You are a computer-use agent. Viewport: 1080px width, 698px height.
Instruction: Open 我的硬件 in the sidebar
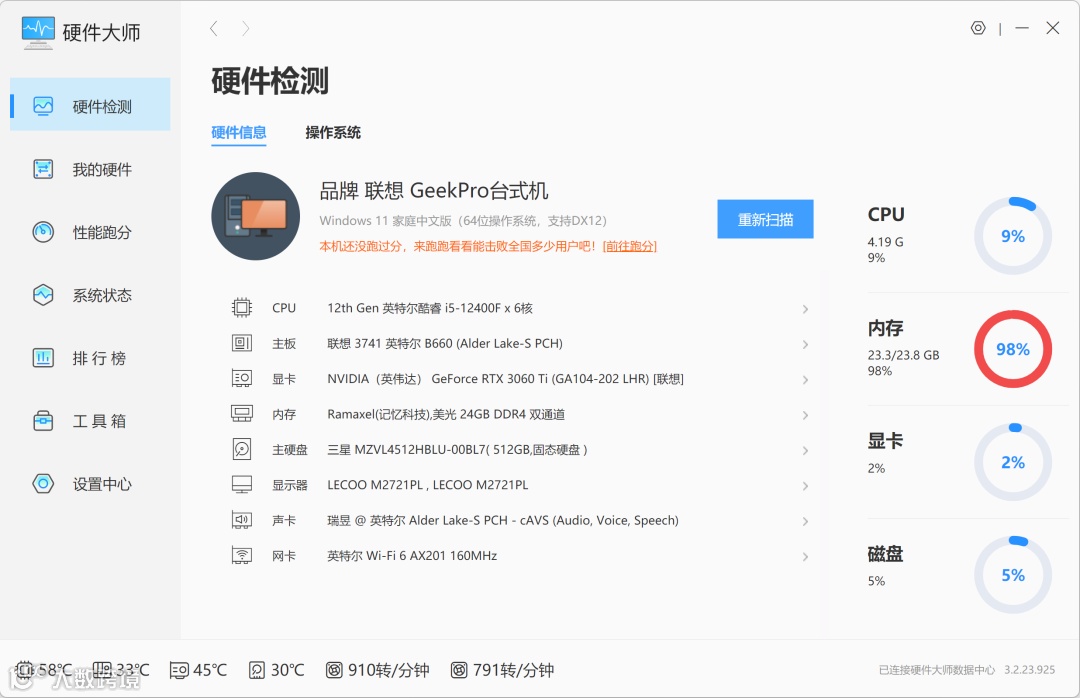pos(90,169)
